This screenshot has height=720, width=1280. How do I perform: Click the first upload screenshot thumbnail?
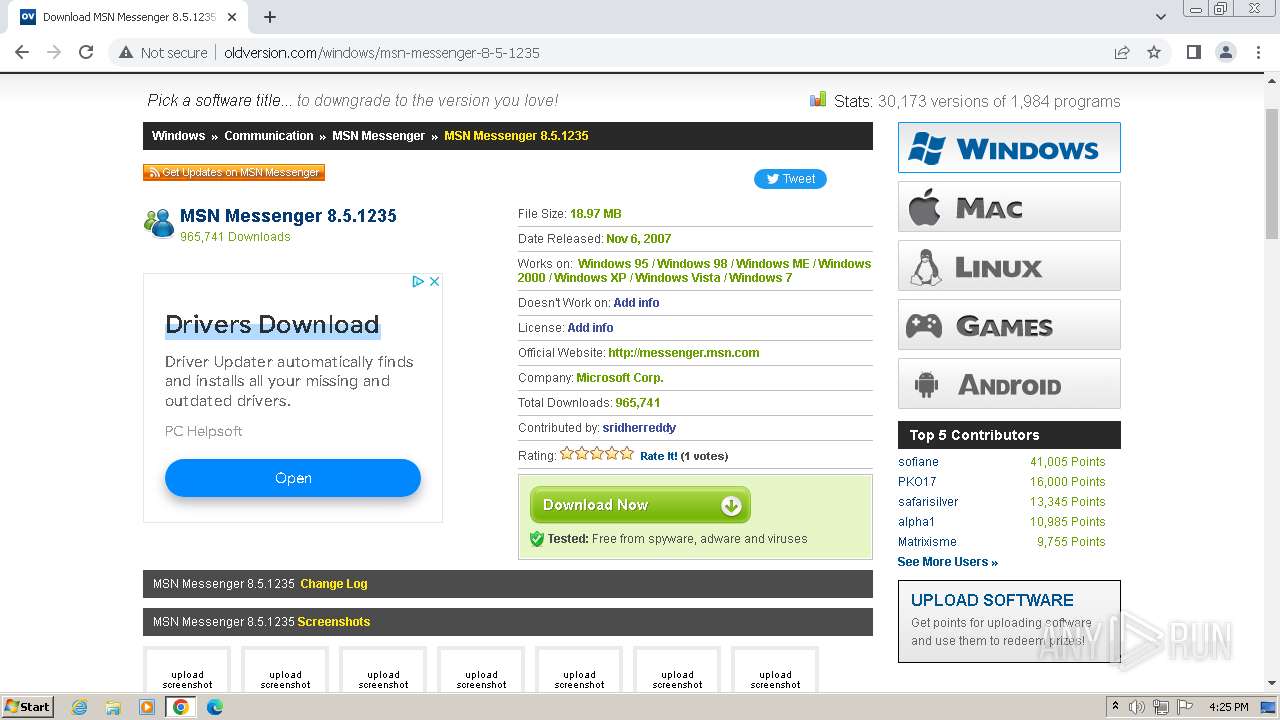pos(187,670)
